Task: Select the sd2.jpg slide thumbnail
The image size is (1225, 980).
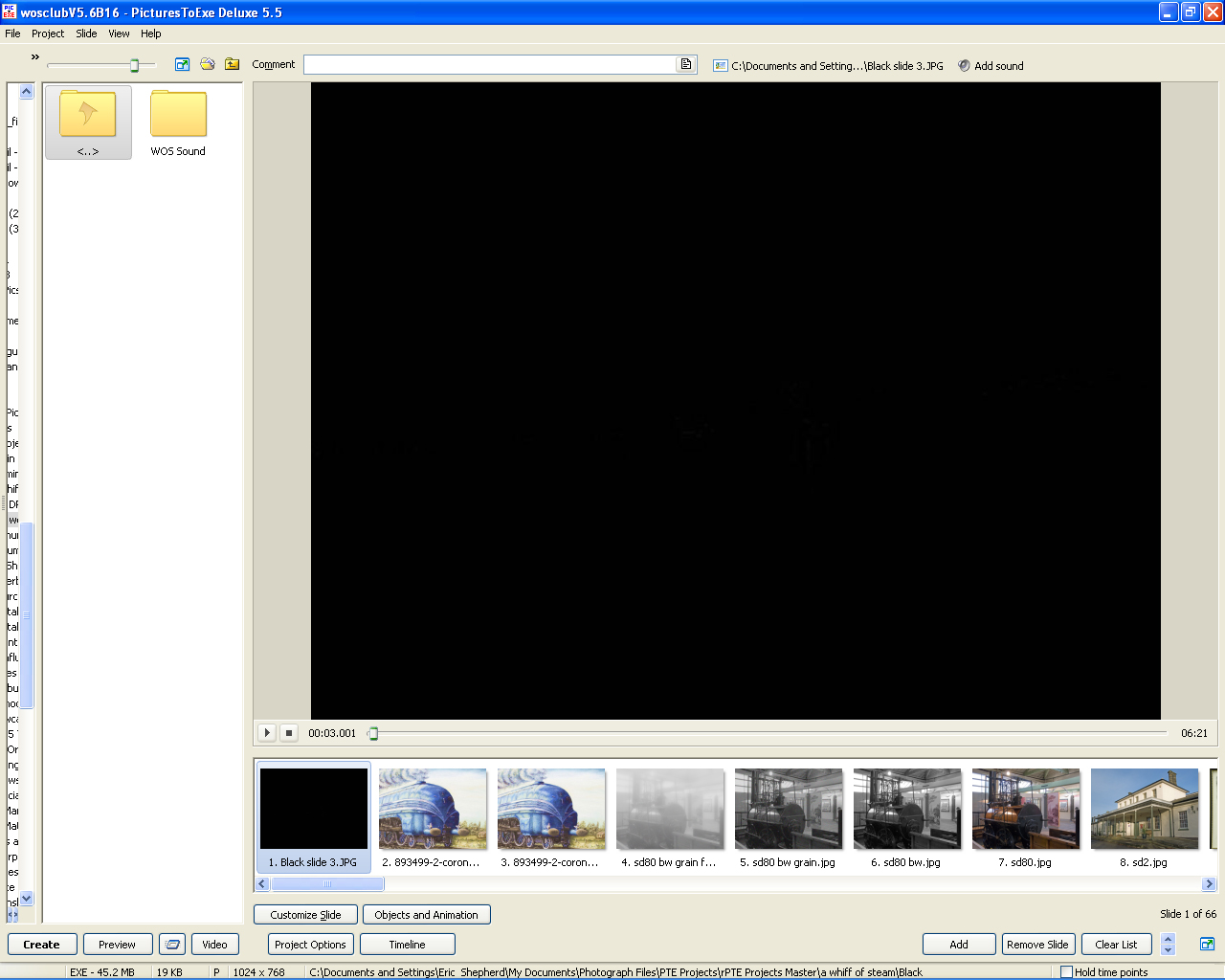Action: point(1144,811)
